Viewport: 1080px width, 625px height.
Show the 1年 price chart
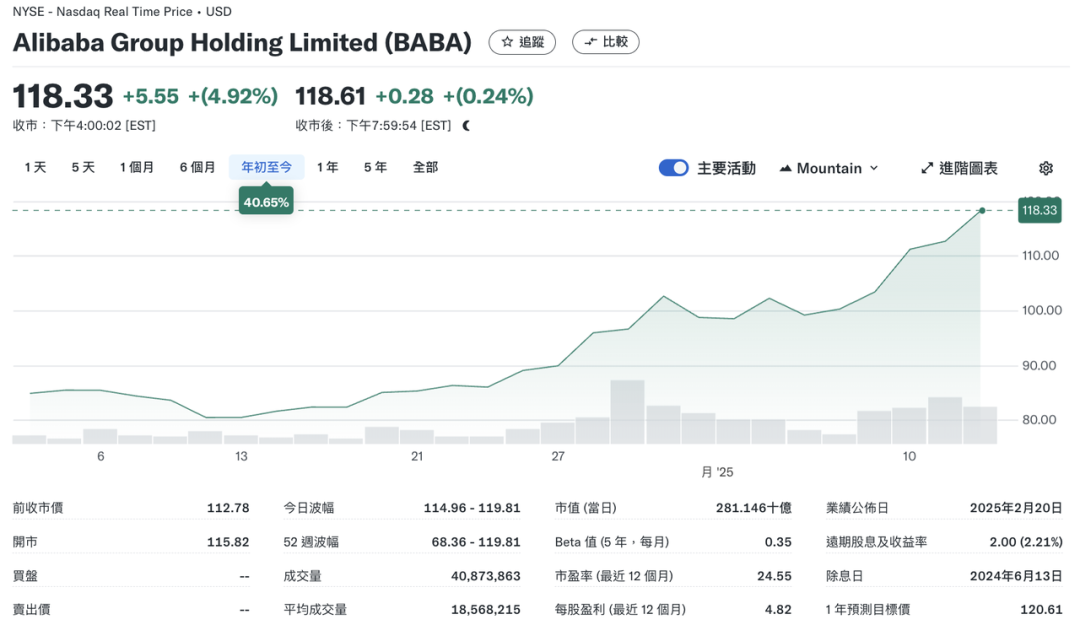(327, 167)
